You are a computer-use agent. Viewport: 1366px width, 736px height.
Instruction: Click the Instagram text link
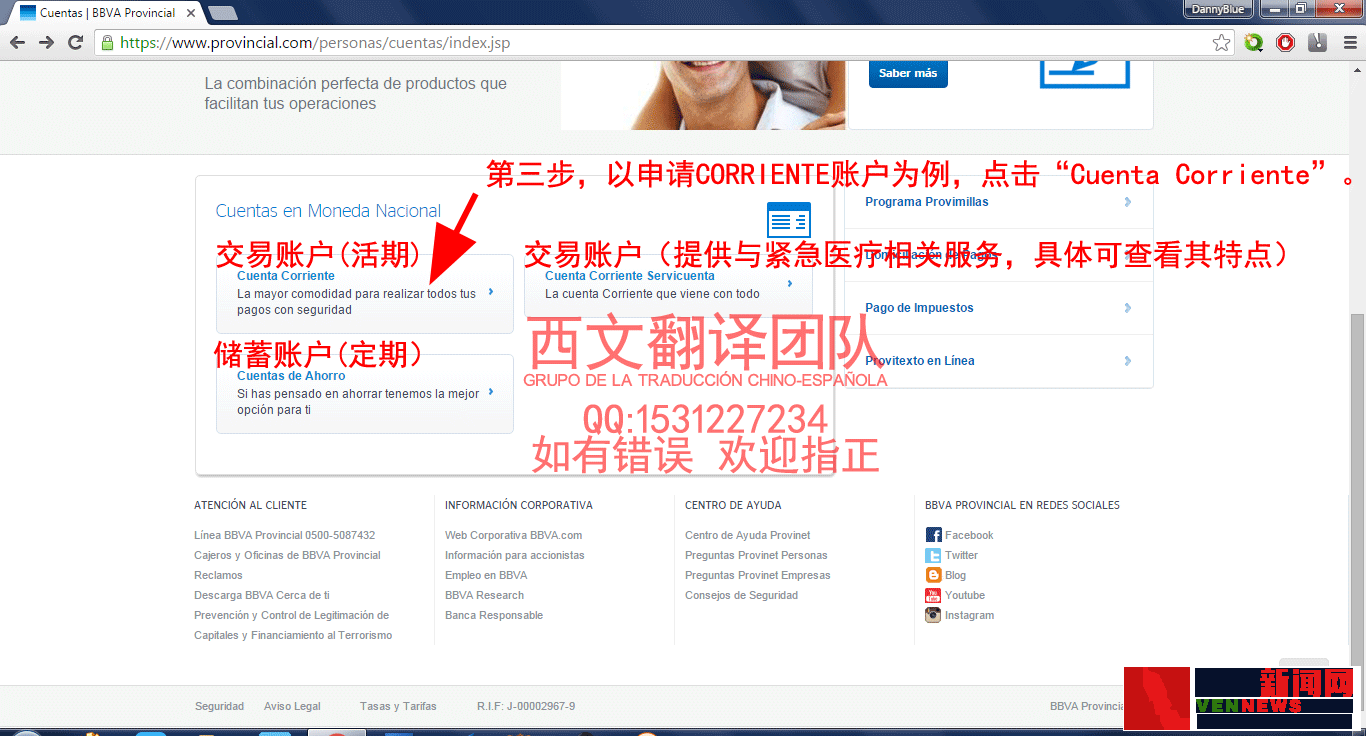pos(969,615)
